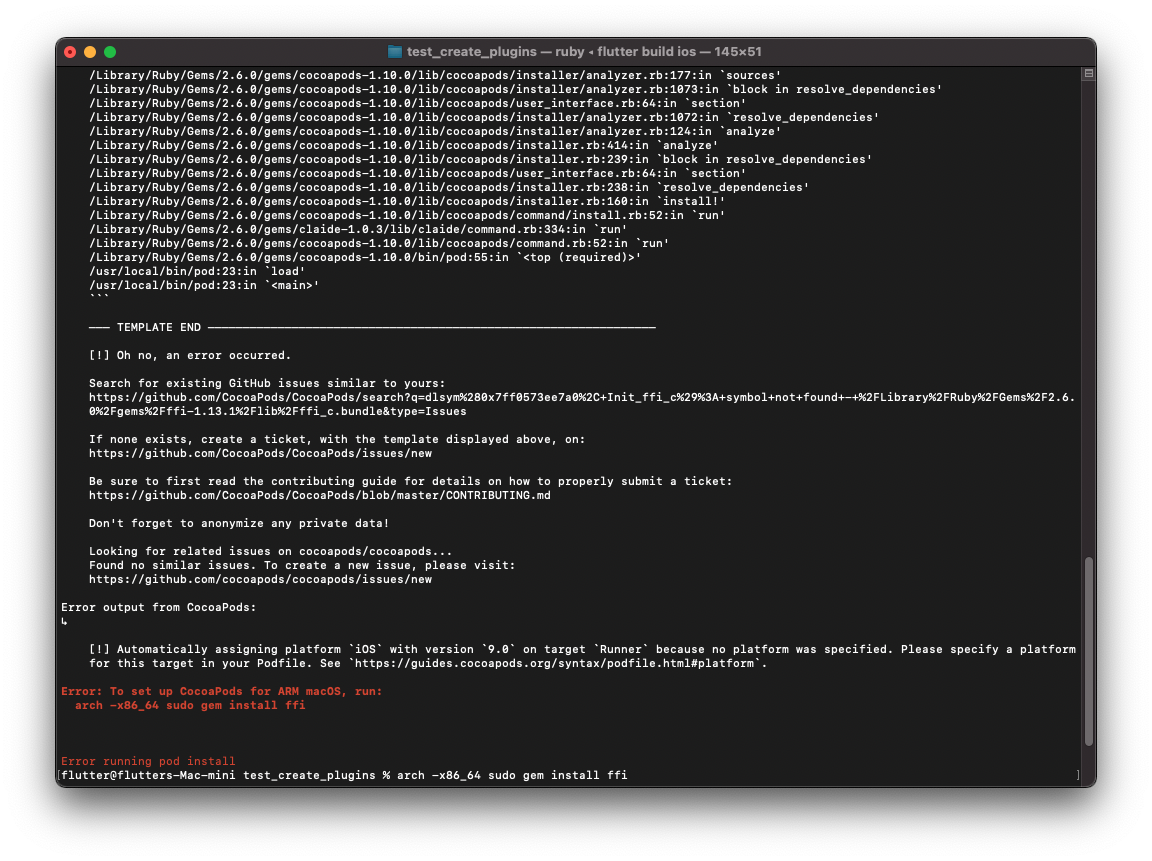Click 'Be sure to first read the contributing guide' line
Viewport: 1152px width, 861px height.
pyautogui.click(x=411, y=481)
